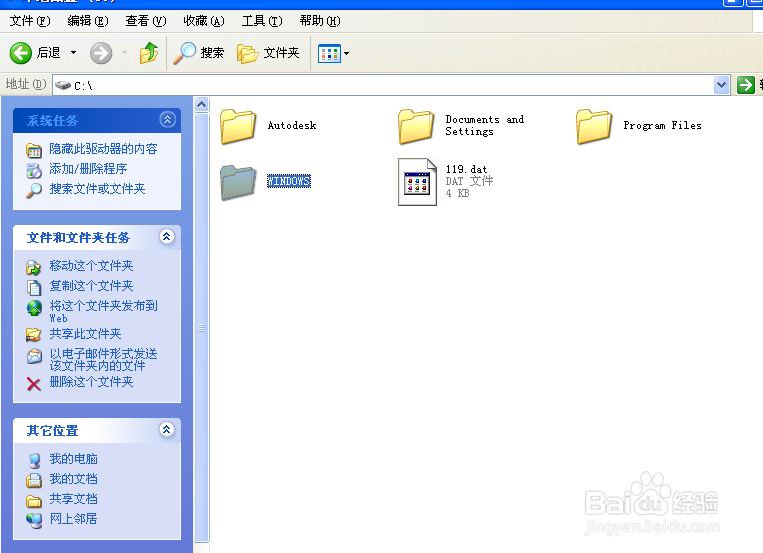Open the 编辑(E) menu

pyautogui.click(x=88, y=21)
